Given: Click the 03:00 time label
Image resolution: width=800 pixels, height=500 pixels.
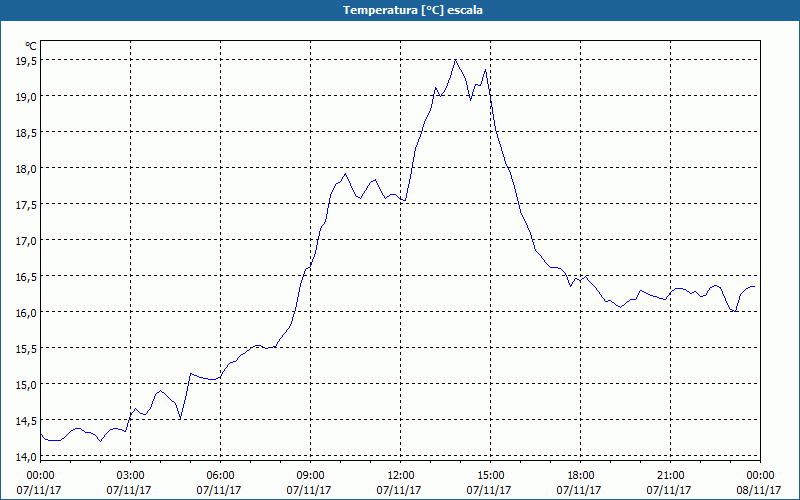Looking at the screenshot, I should coord(130,476).
